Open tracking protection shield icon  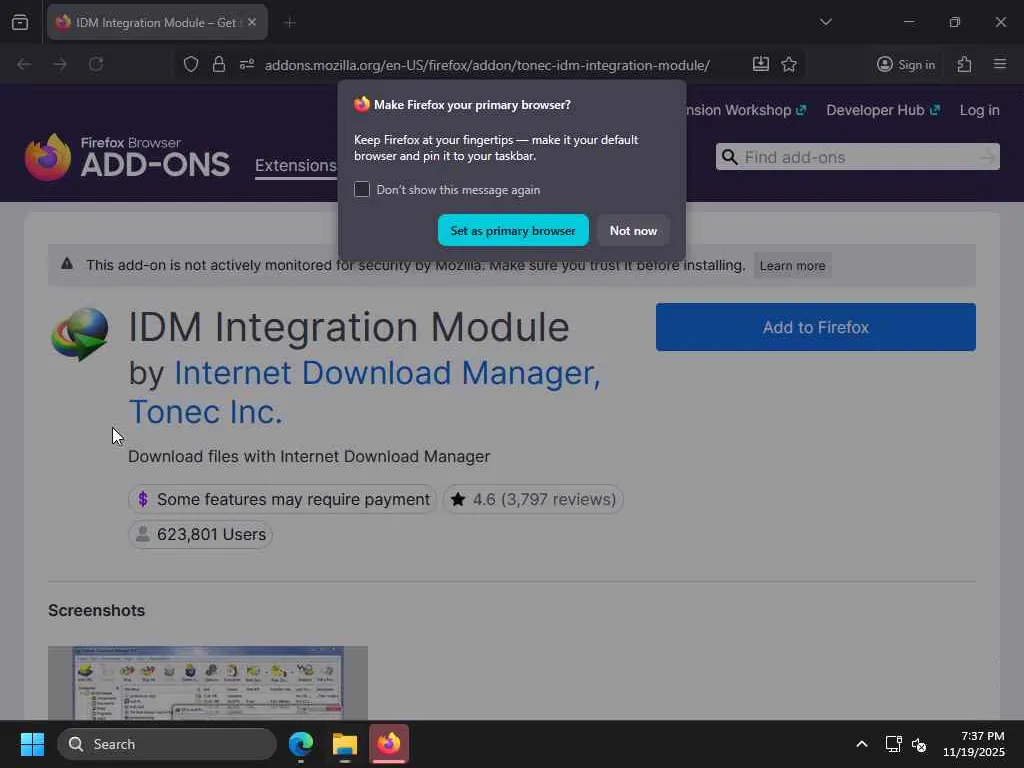[191, 65]
